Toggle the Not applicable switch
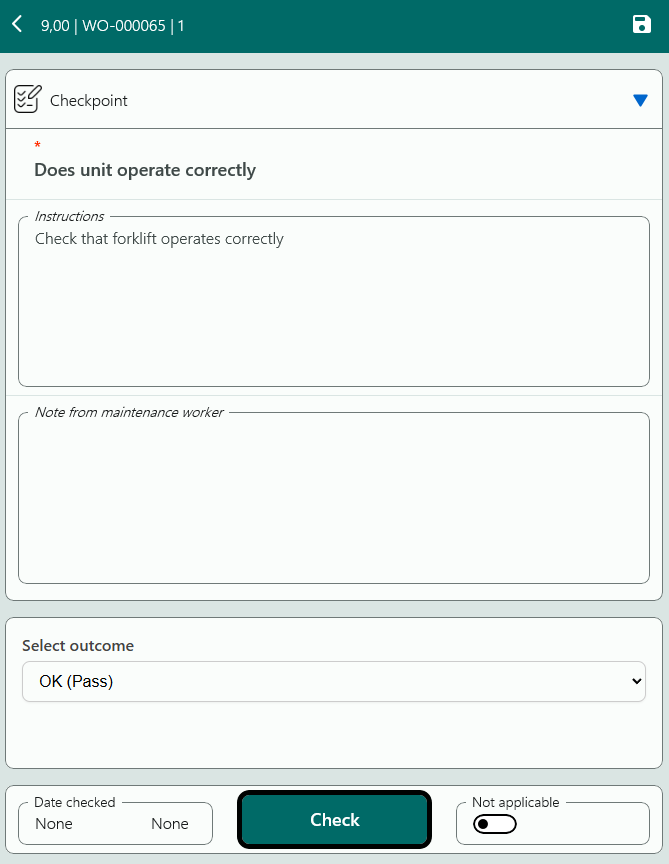669x864 pixels. pos(494,824)
